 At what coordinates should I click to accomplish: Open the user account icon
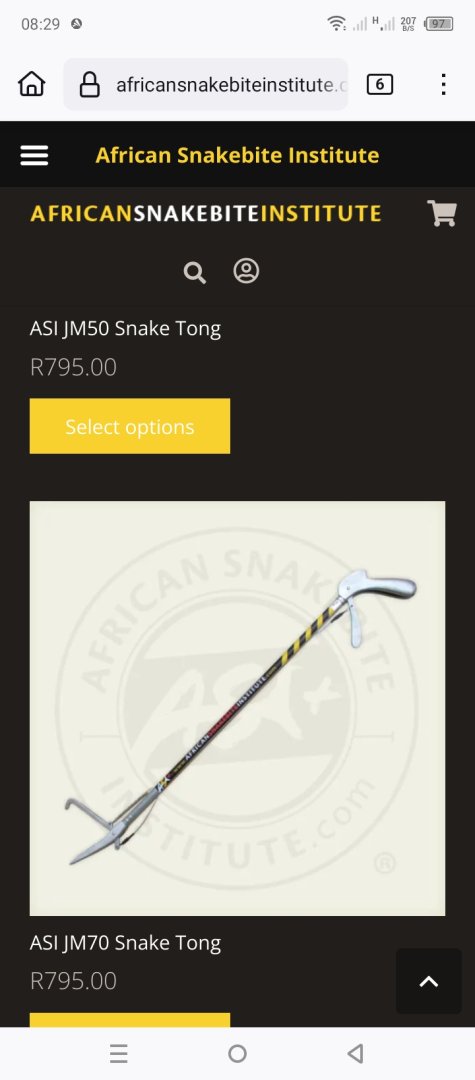246,271
